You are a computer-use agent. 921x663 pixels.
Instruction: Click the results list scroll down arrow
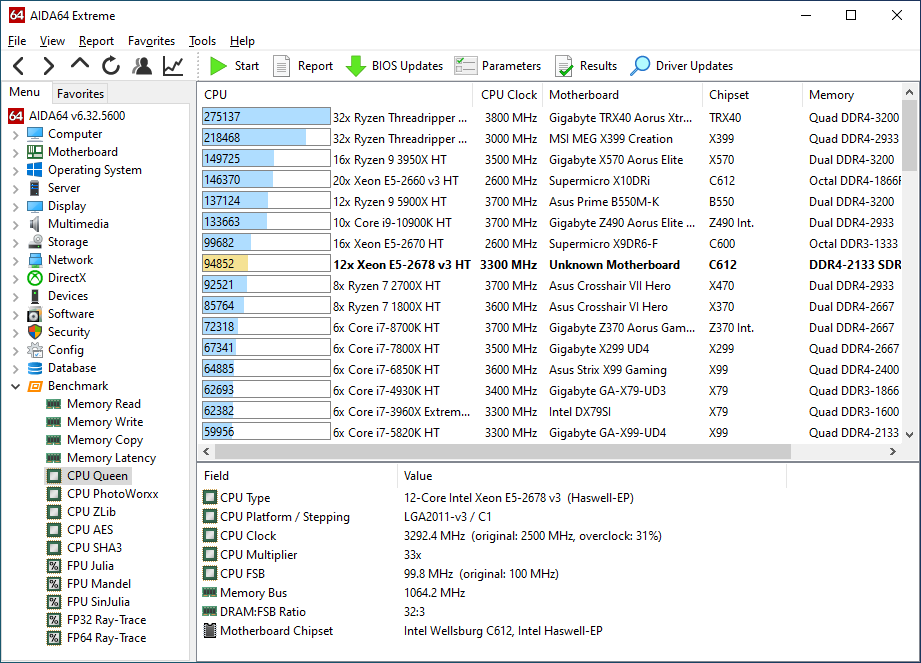click(x=909, y=435)
